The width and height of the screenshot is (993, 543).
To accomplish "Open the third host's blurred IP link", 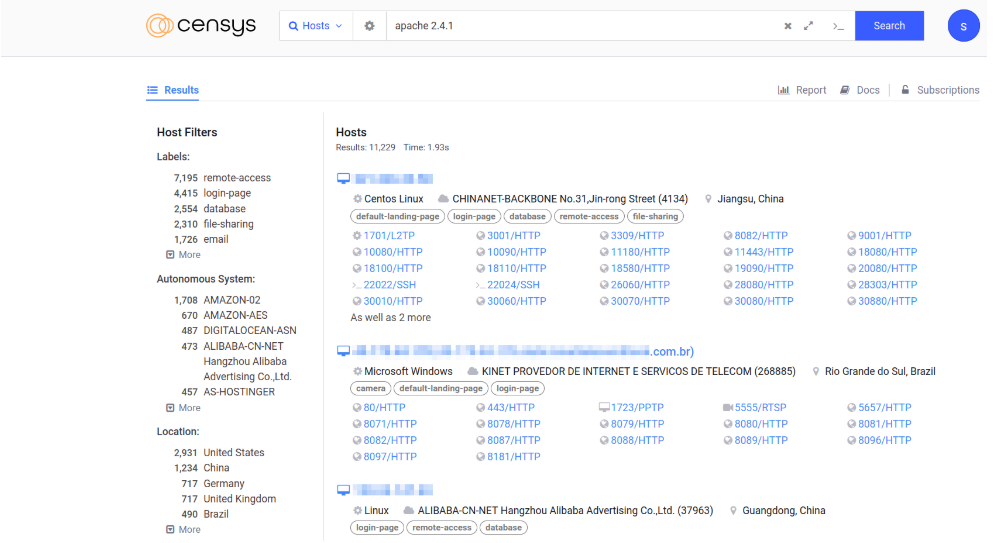I will 393,490.
